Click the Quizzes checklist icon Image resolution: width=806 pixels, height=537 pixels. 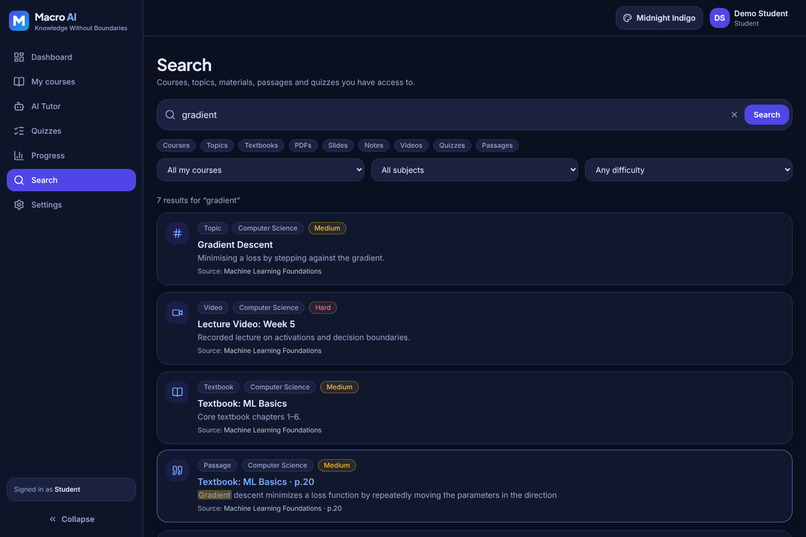[x=19, y=131]
